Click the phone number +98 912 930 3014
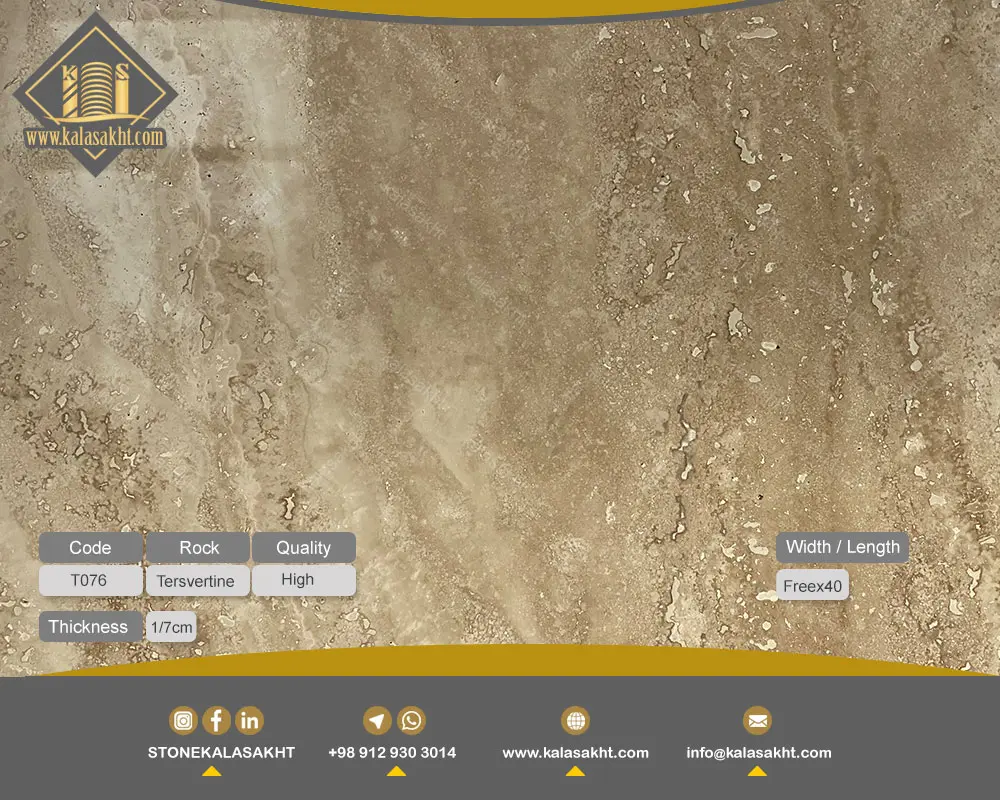The image size is (1000, 800). pyautogui.click(x=392, y=753)
